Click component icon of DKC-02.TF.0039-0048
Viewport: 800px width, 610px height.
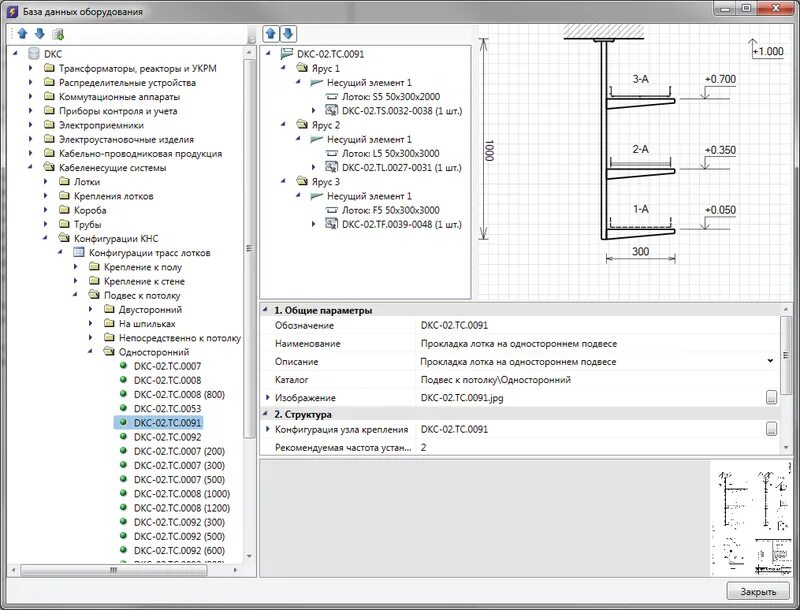coord(332,224)
